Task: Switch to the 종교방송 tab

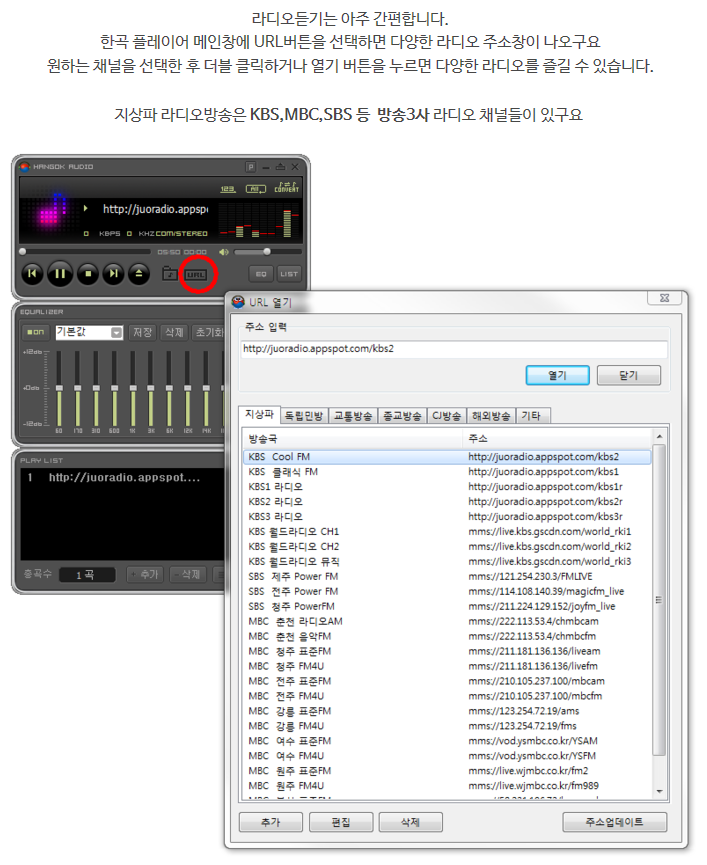Action: tap(403, 416)
